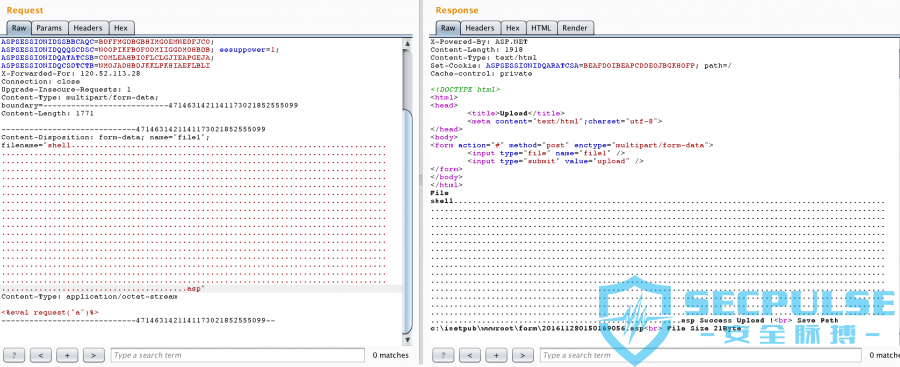Switch to the Response Raw tab
900x367 pixels.
tap(448, 28)
